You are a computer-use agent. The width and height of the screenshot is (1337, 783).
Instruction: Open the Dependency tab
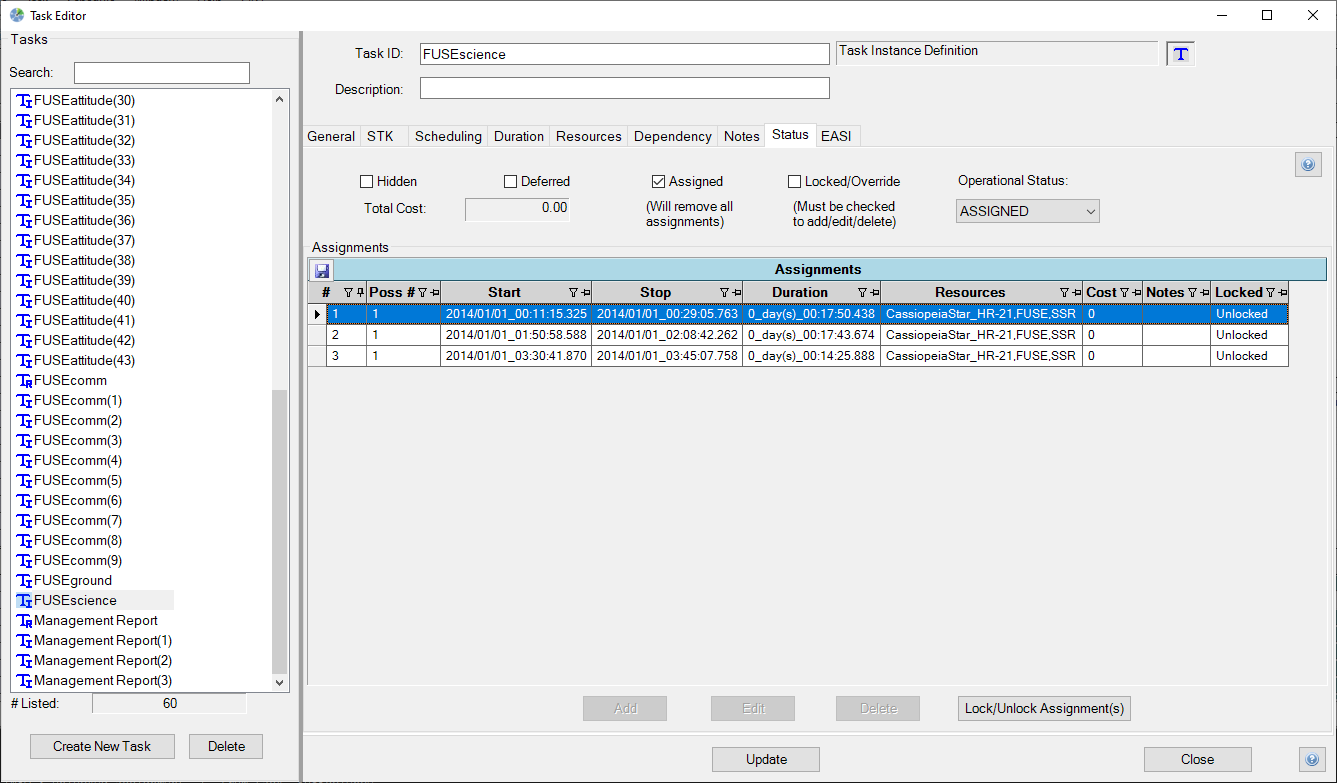click(x=672, y=136)
